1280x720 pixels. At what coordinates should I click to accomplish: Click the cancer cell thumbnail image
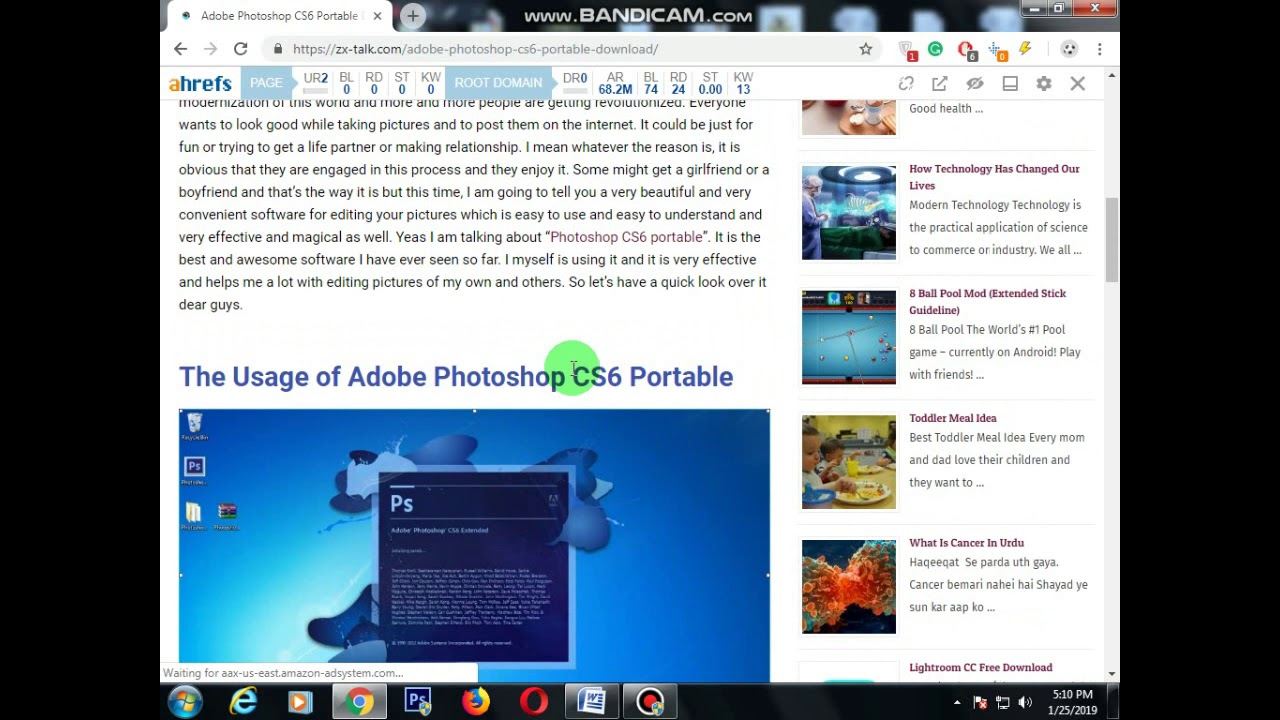point(849,587)
